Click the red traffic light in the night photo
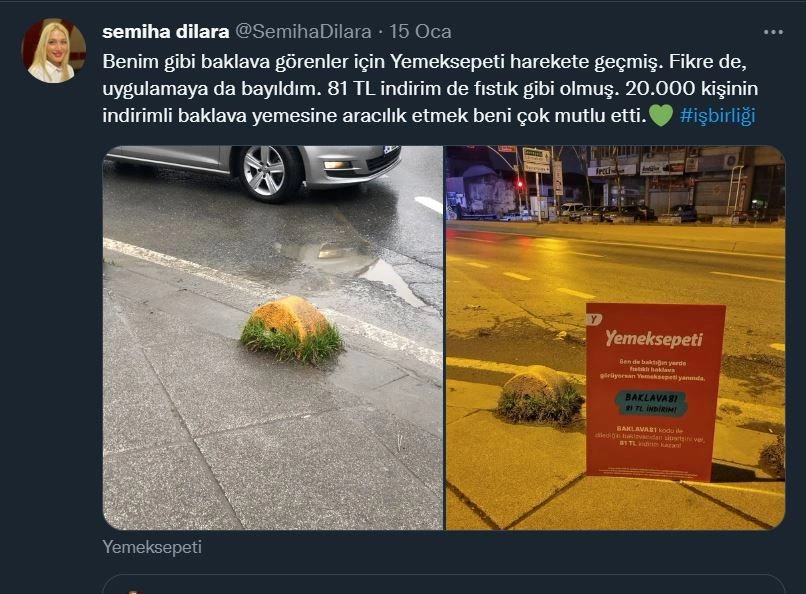806x594 pixels. 520,184
